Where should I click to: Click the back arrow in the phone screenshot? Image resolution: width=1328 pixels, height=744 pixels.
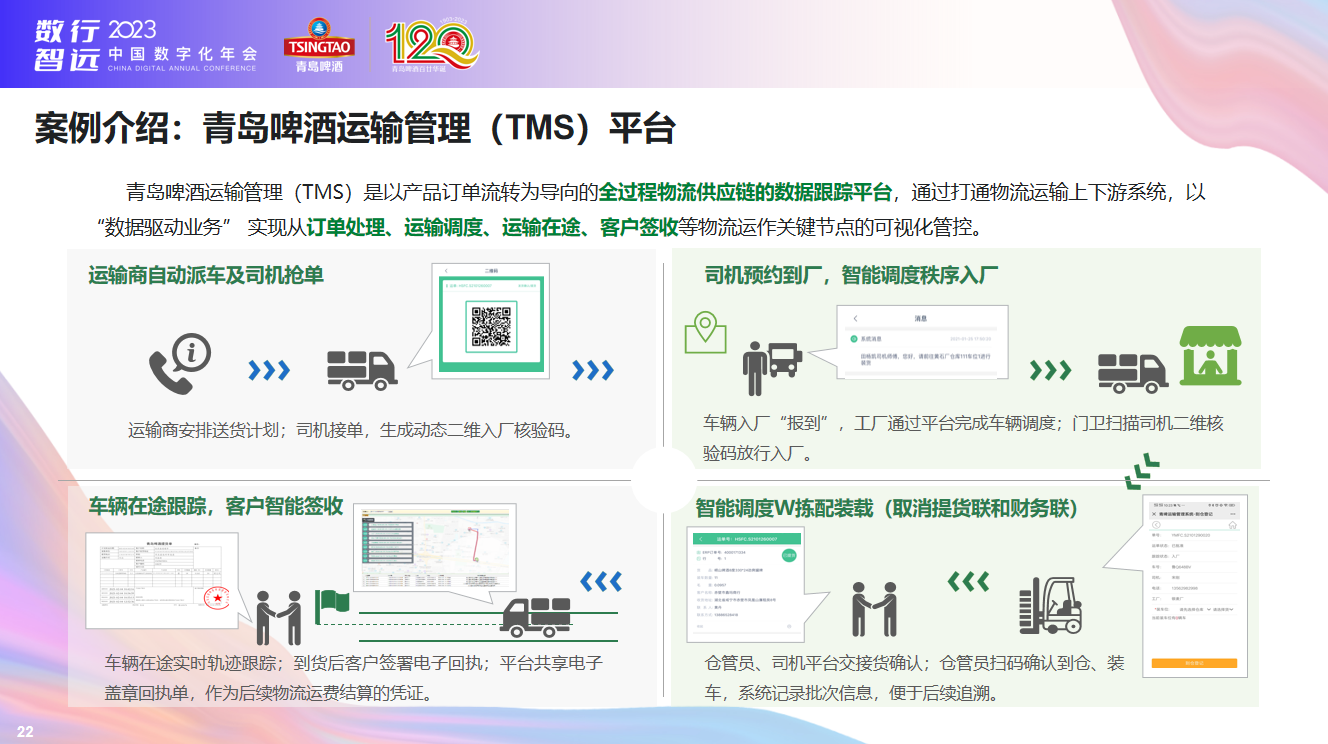coord(1156,524)
